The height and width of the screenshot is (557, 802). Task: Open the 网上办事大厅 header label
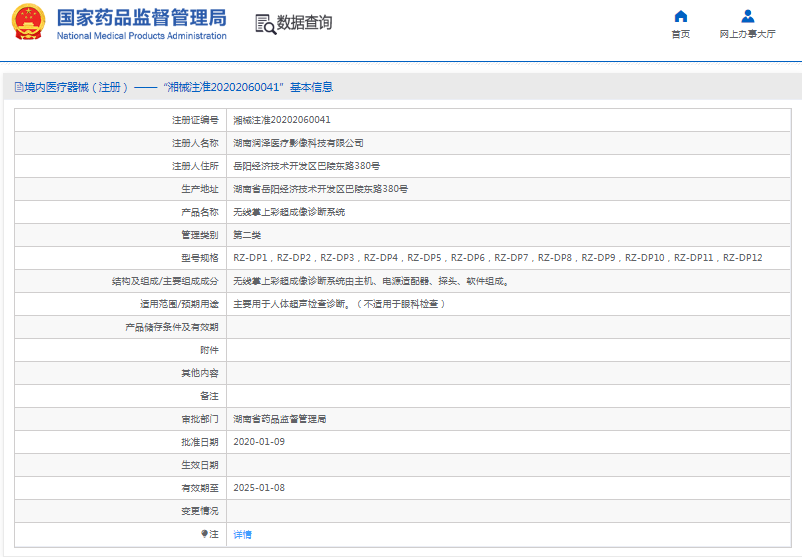point(747,34)
